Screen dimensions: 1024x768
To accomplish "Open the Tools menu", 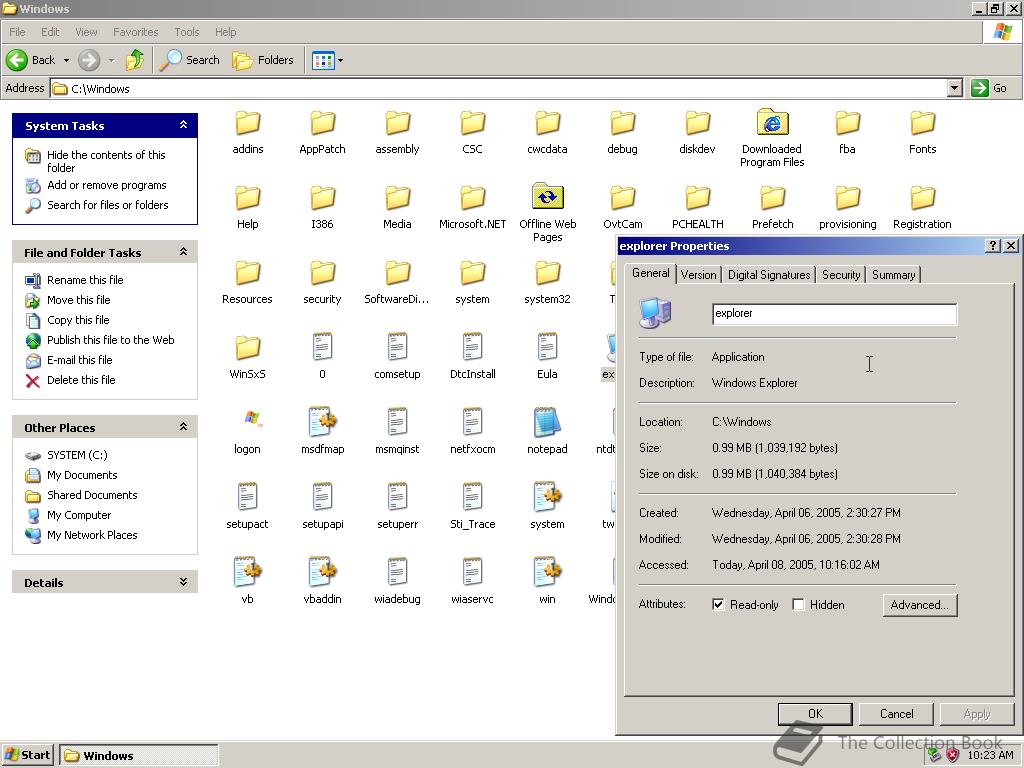I will tap(187, 32).
